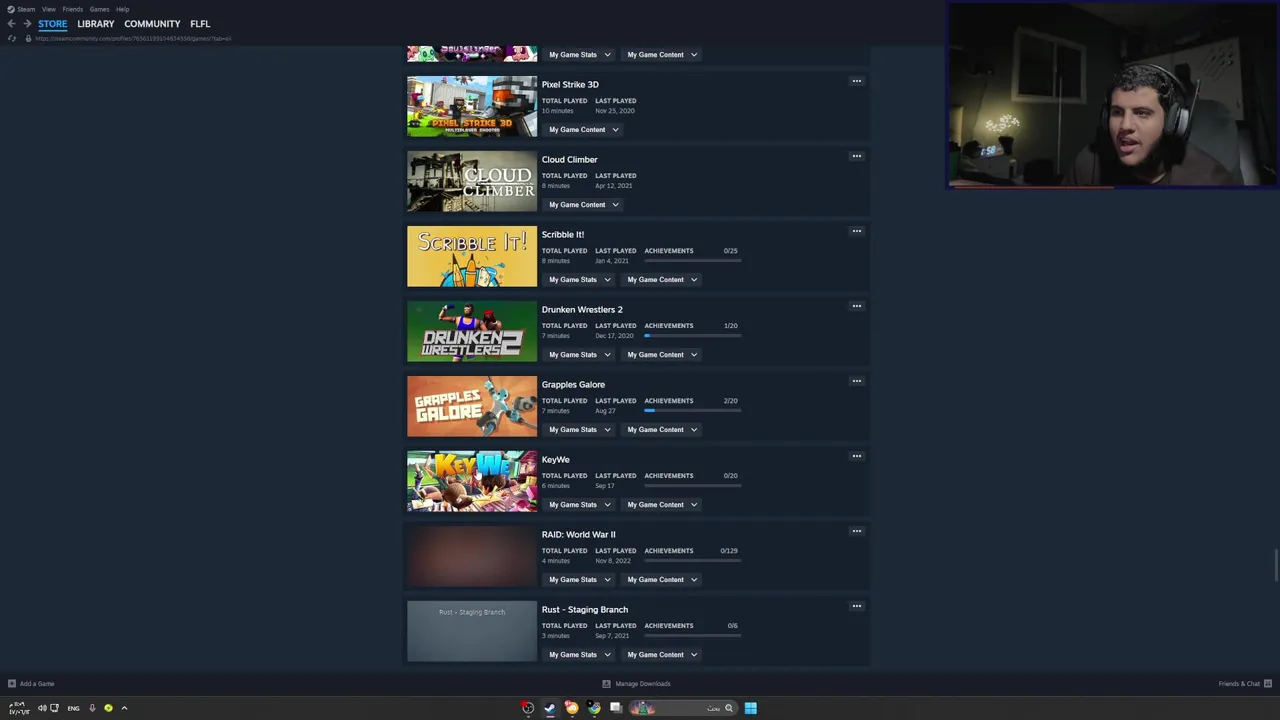The height and width of the screenshot is (720, 1280).
Task: Expand My Game Content for Drunken Wrestlers 2
Action: point(662,355)
